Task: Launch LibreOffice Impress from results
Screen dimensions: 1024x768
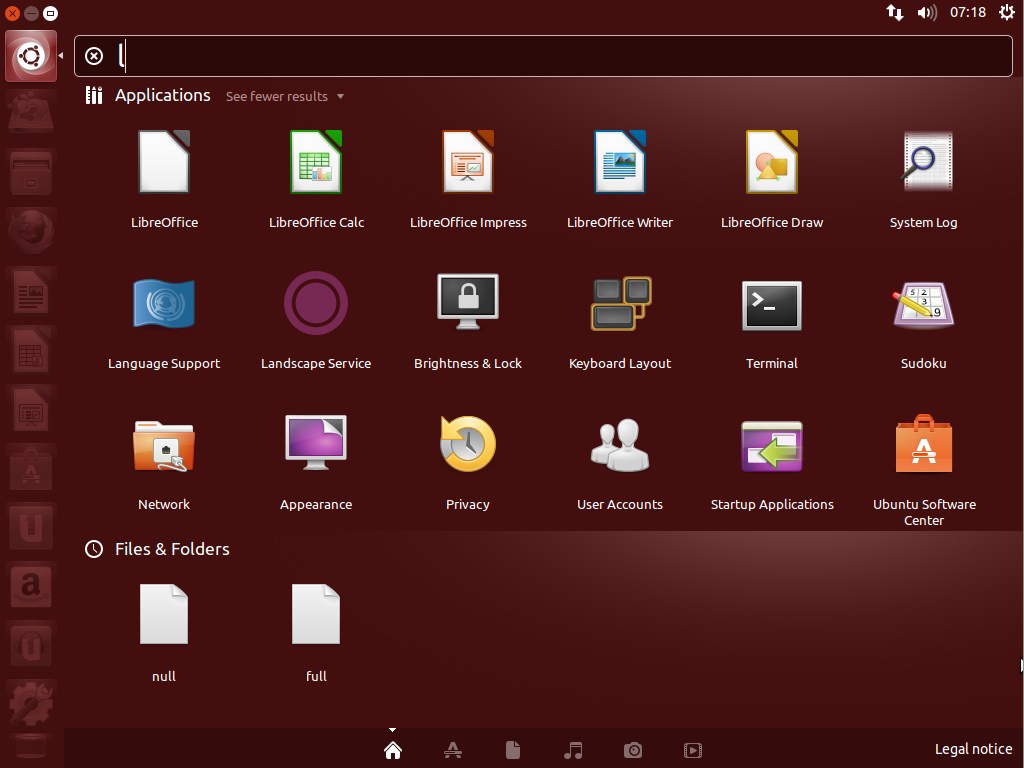Action: coord(468,164)
